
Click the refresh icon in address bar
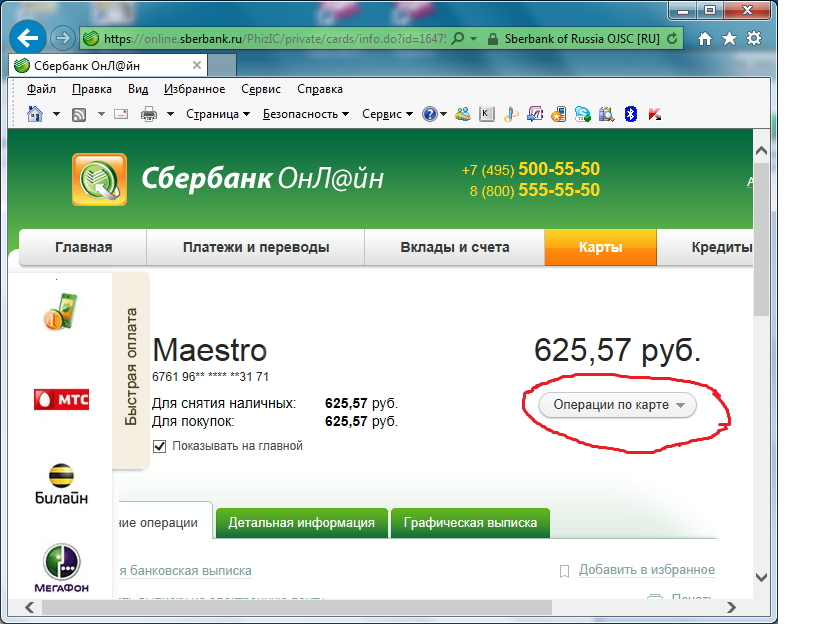672,38
